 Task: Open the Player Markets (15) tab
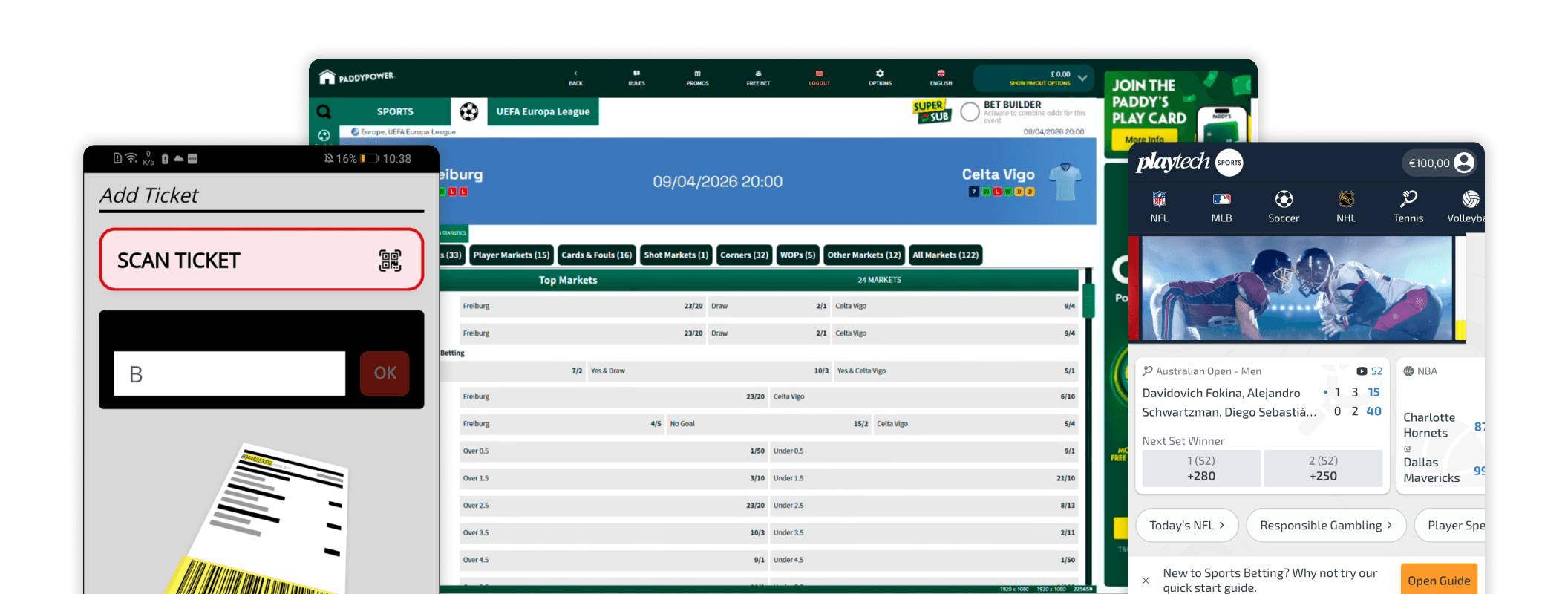[512, 255]
